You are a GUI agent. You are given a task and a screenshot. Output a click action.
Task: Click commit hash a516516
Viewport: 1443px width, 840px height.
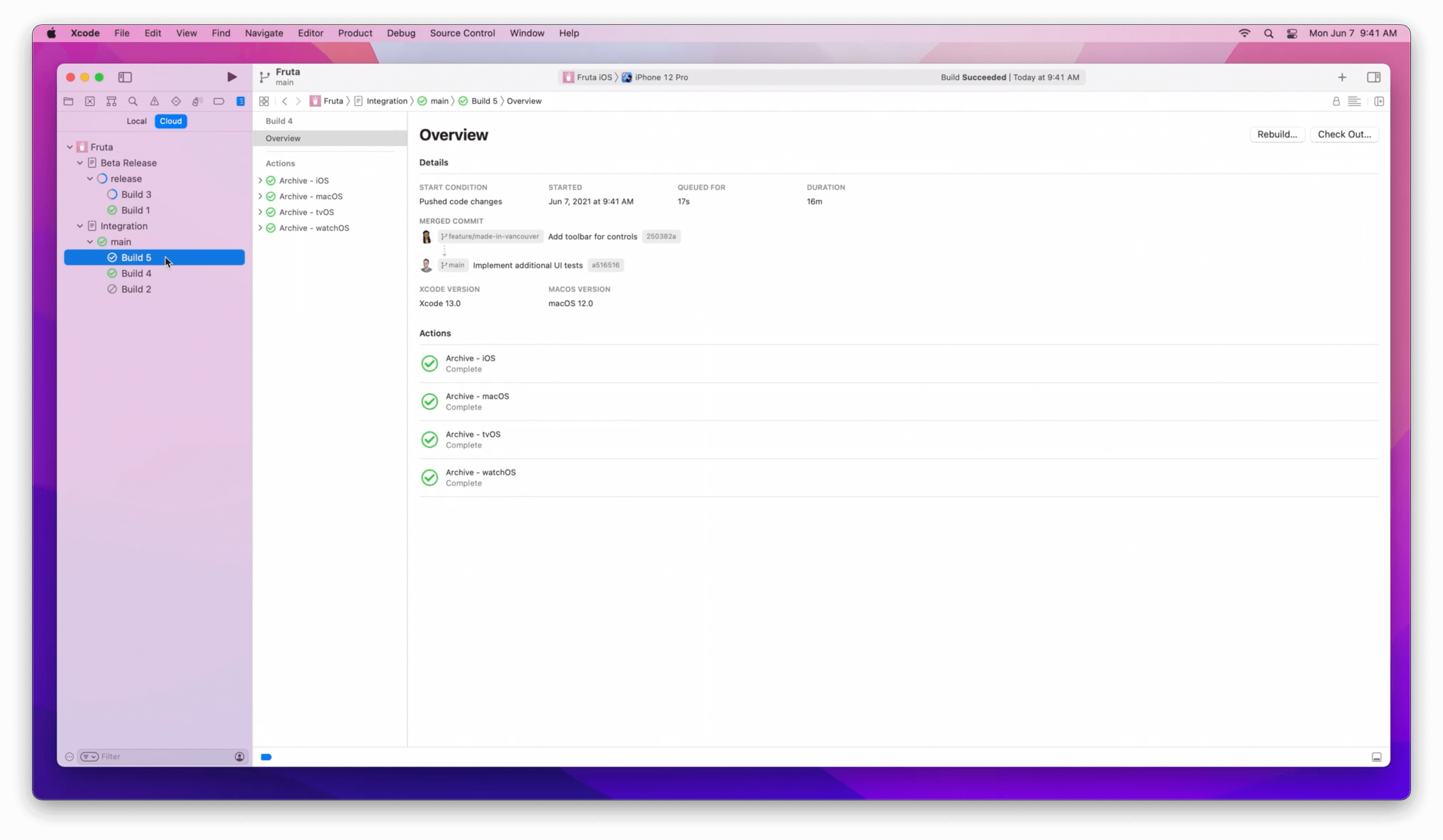(605, 265)
